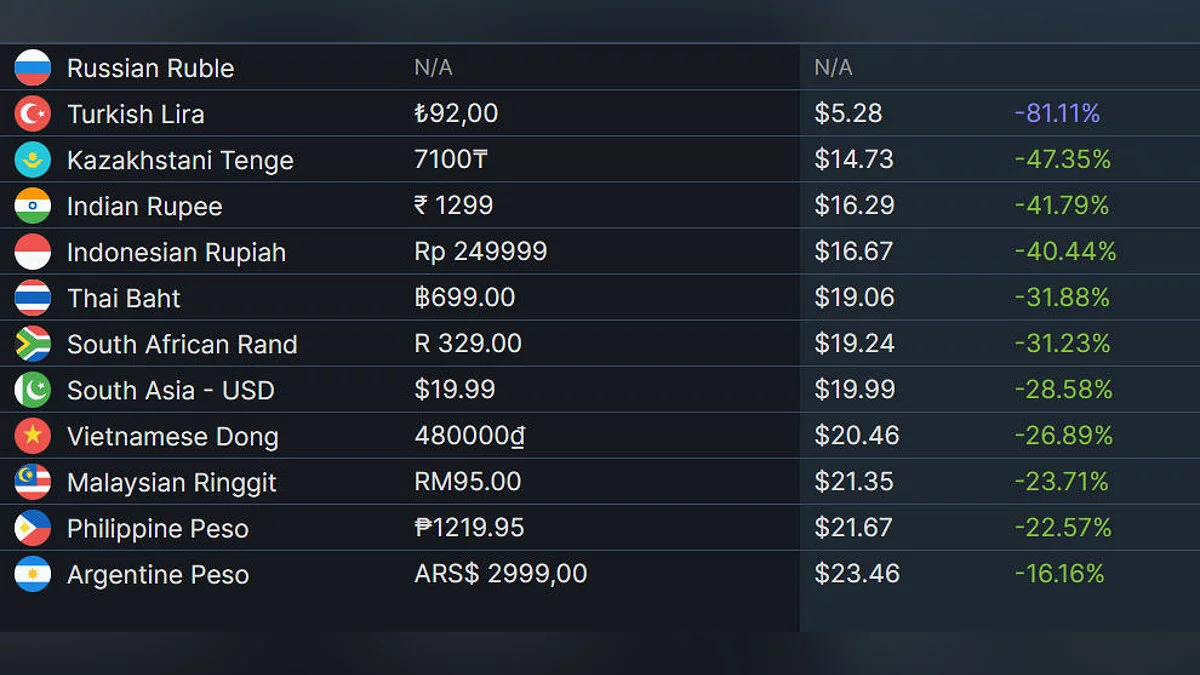Click the Indian flag icon

pos(32,206)
